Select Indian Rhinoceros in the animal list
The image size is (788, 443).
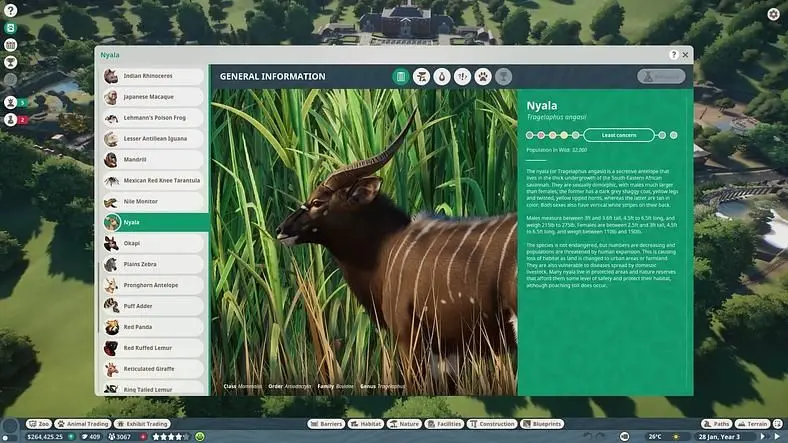tap(153, 76)
